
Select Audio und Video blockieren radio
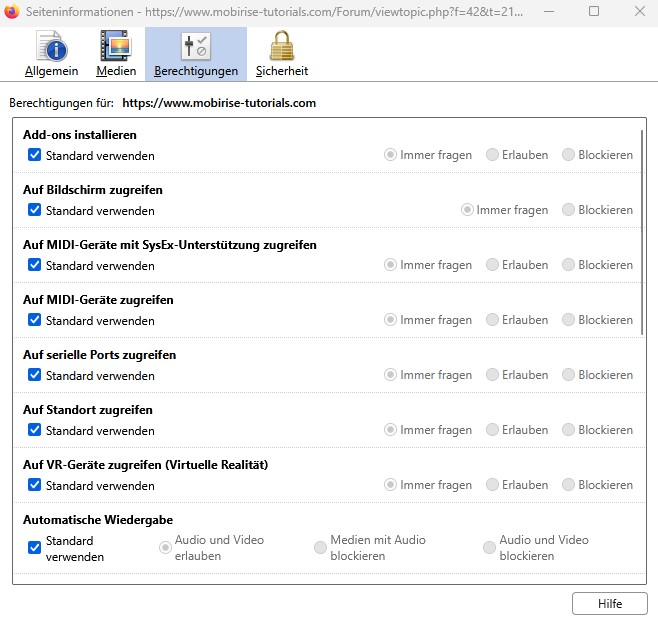489,547
